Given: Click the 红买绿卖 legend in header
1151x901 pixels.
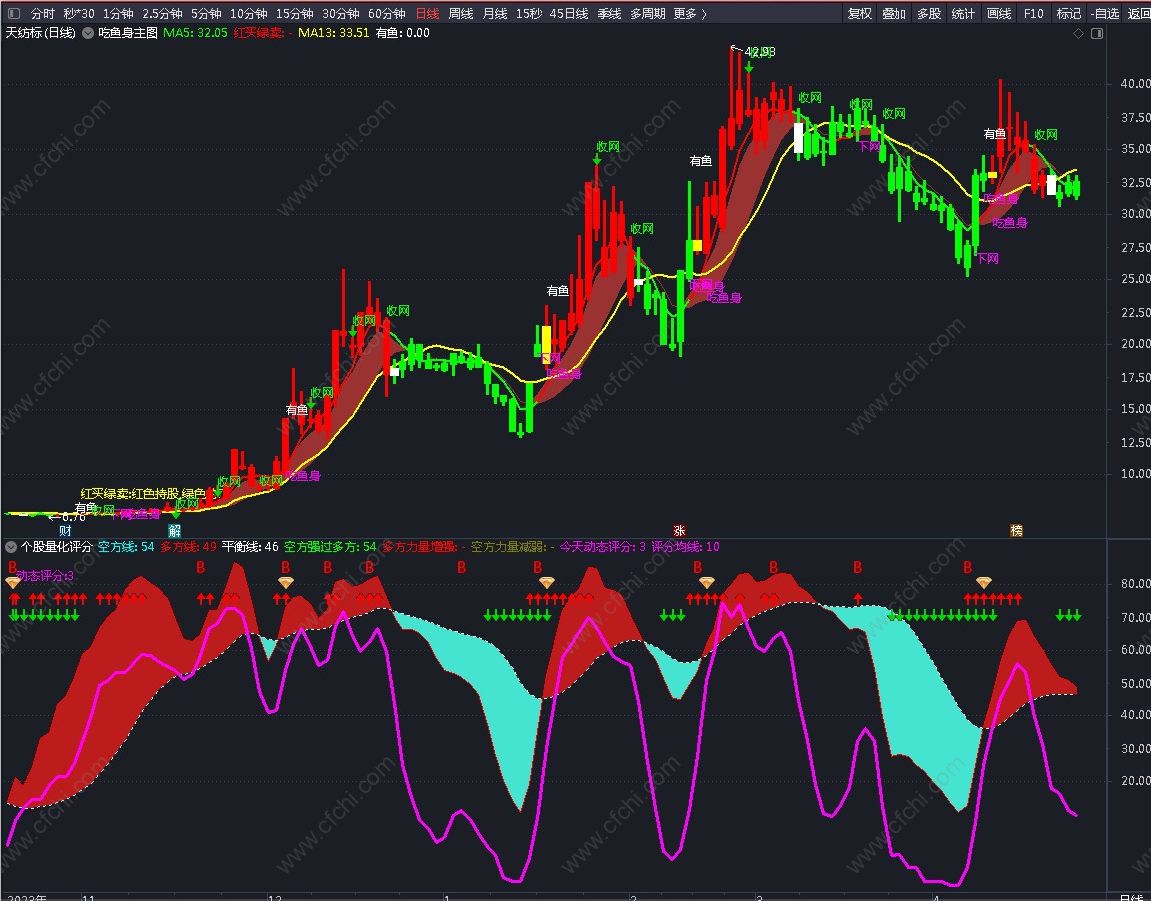Looking at the screenshot, I should [264, 33].
